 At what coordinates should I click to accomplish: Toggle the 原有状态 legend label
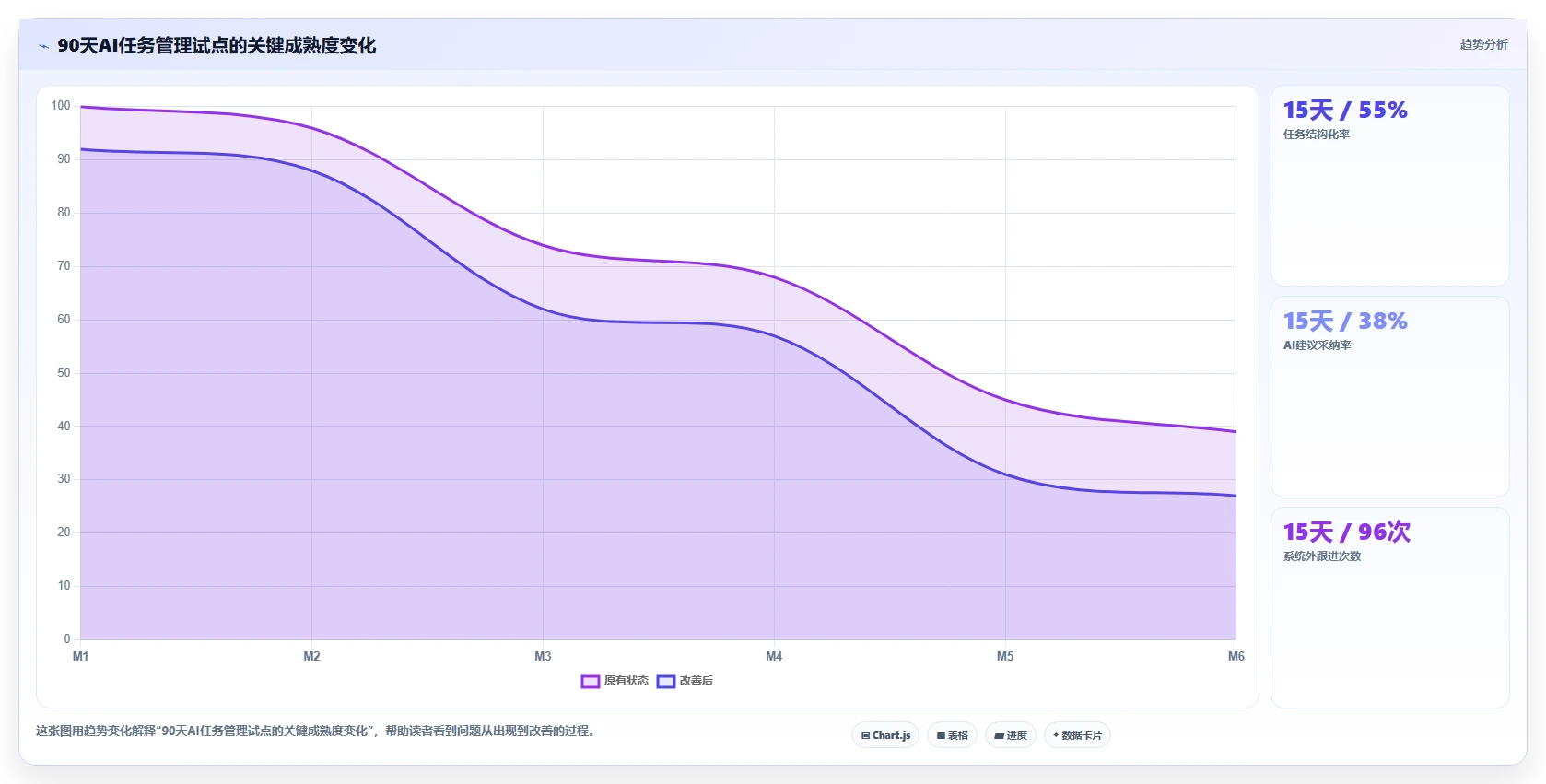click(627, 681)
